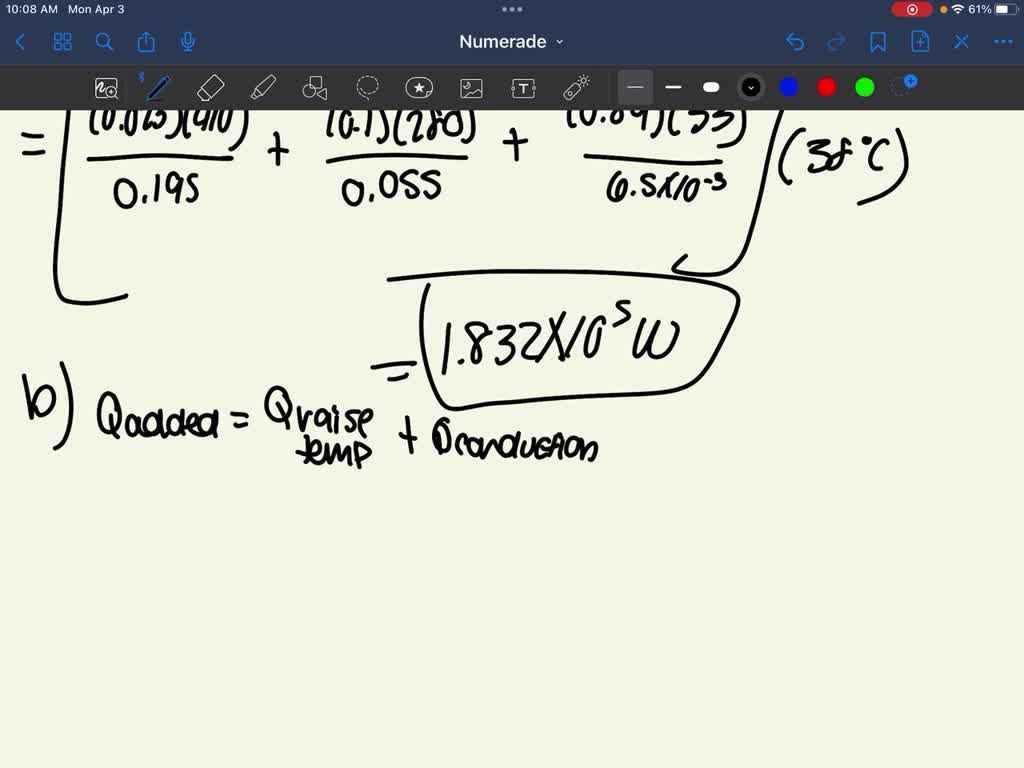The height and width of the screenshot is (768, 1024).
Task: Expand the black color options
Action: 751,87
